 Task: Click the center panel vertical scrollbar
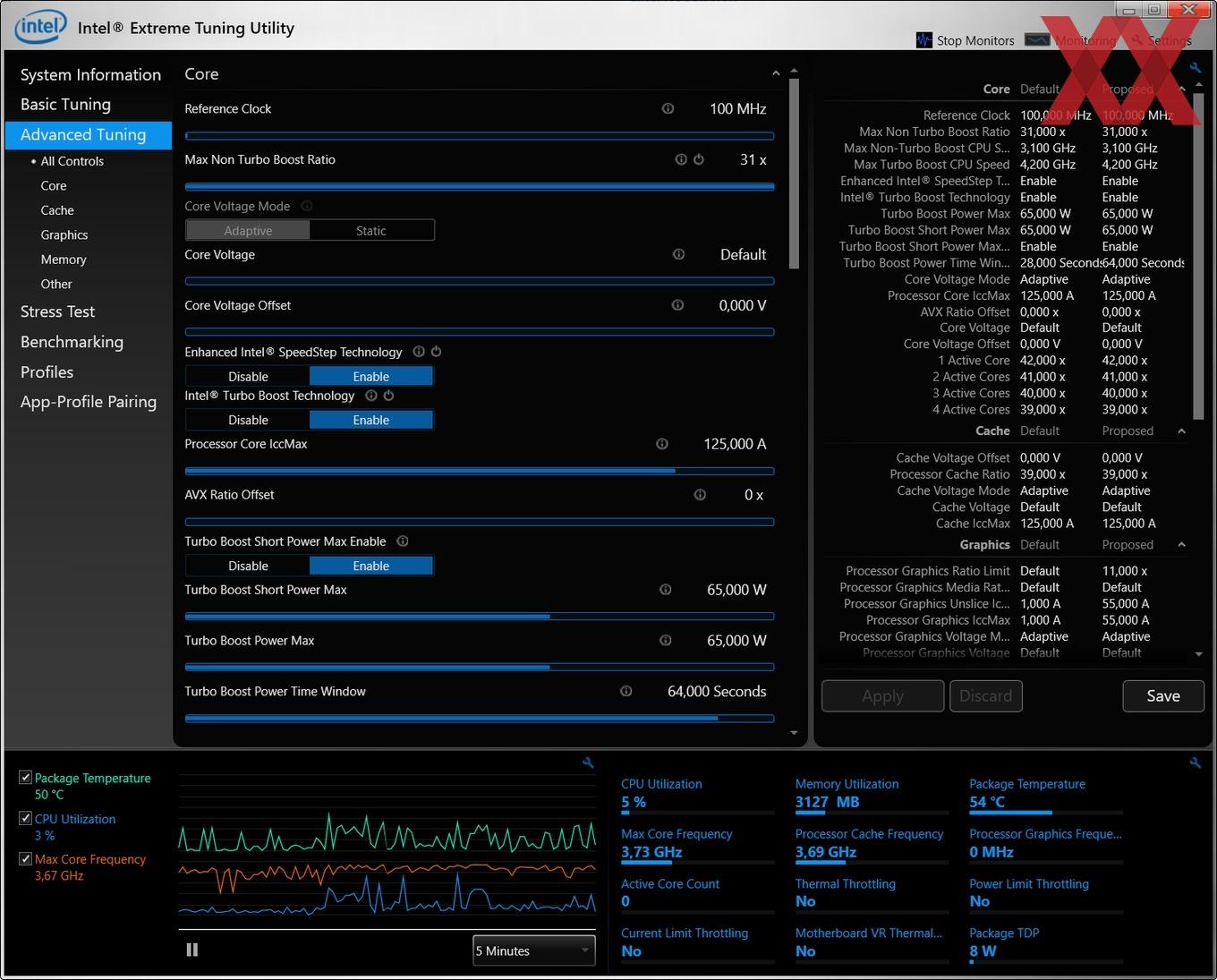pos(794,174)
